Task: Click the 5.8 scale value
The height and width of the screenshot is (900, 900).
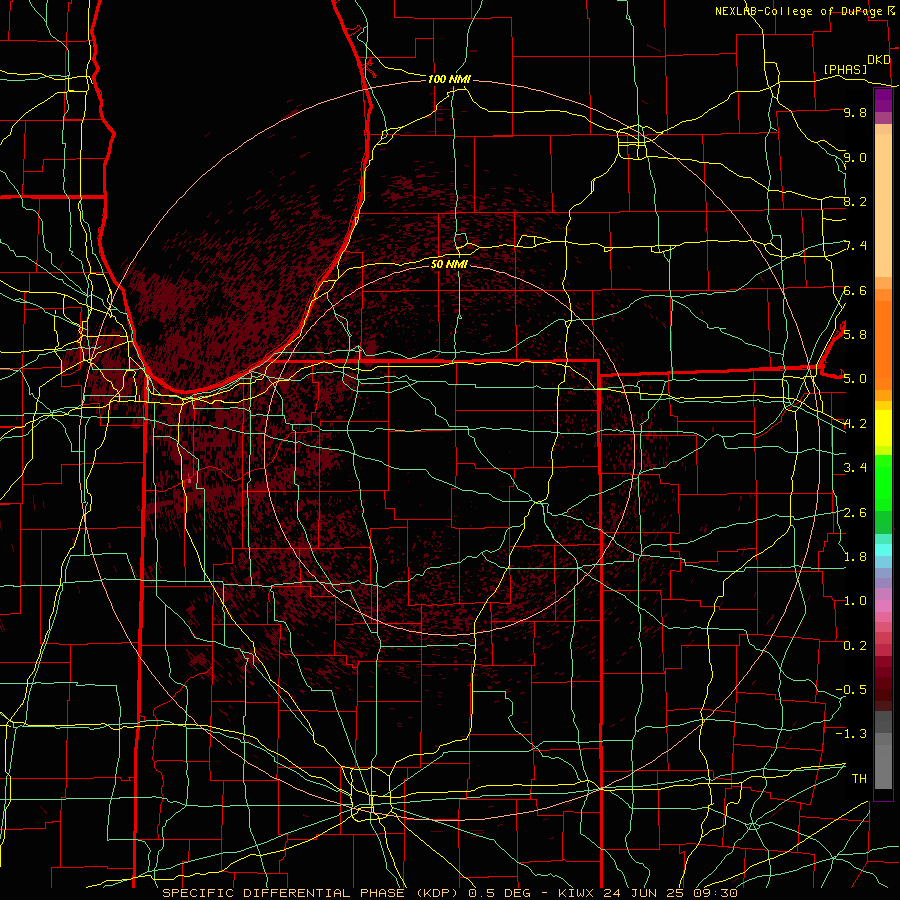Action: click(x=855, y=334)
